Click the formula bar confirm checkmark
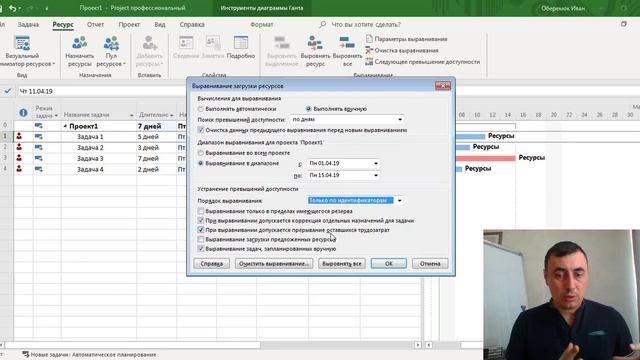Viewport: 640px width, 360px height. pyautogui.click(x=8, y=91)
